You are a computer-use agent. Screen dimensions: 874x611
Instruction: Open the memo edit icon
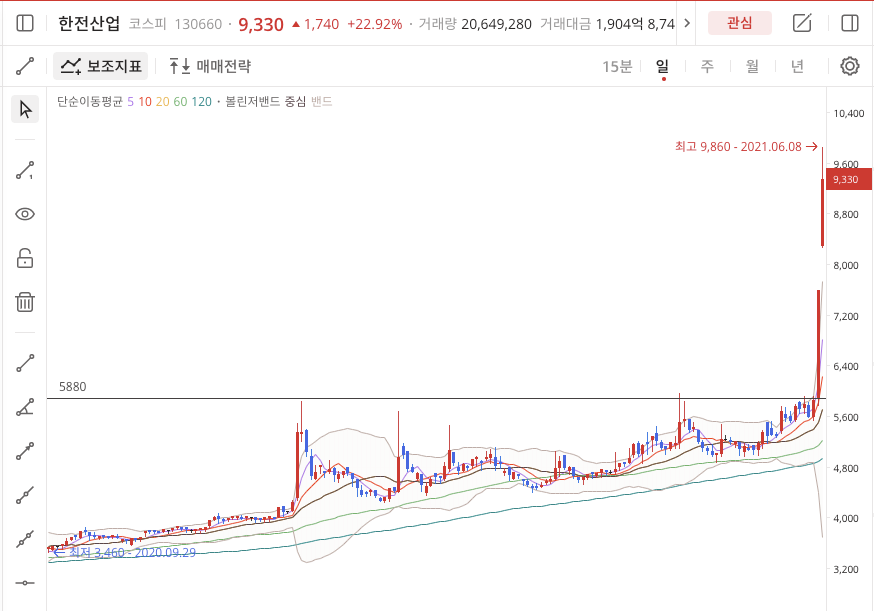pos(802,23)
